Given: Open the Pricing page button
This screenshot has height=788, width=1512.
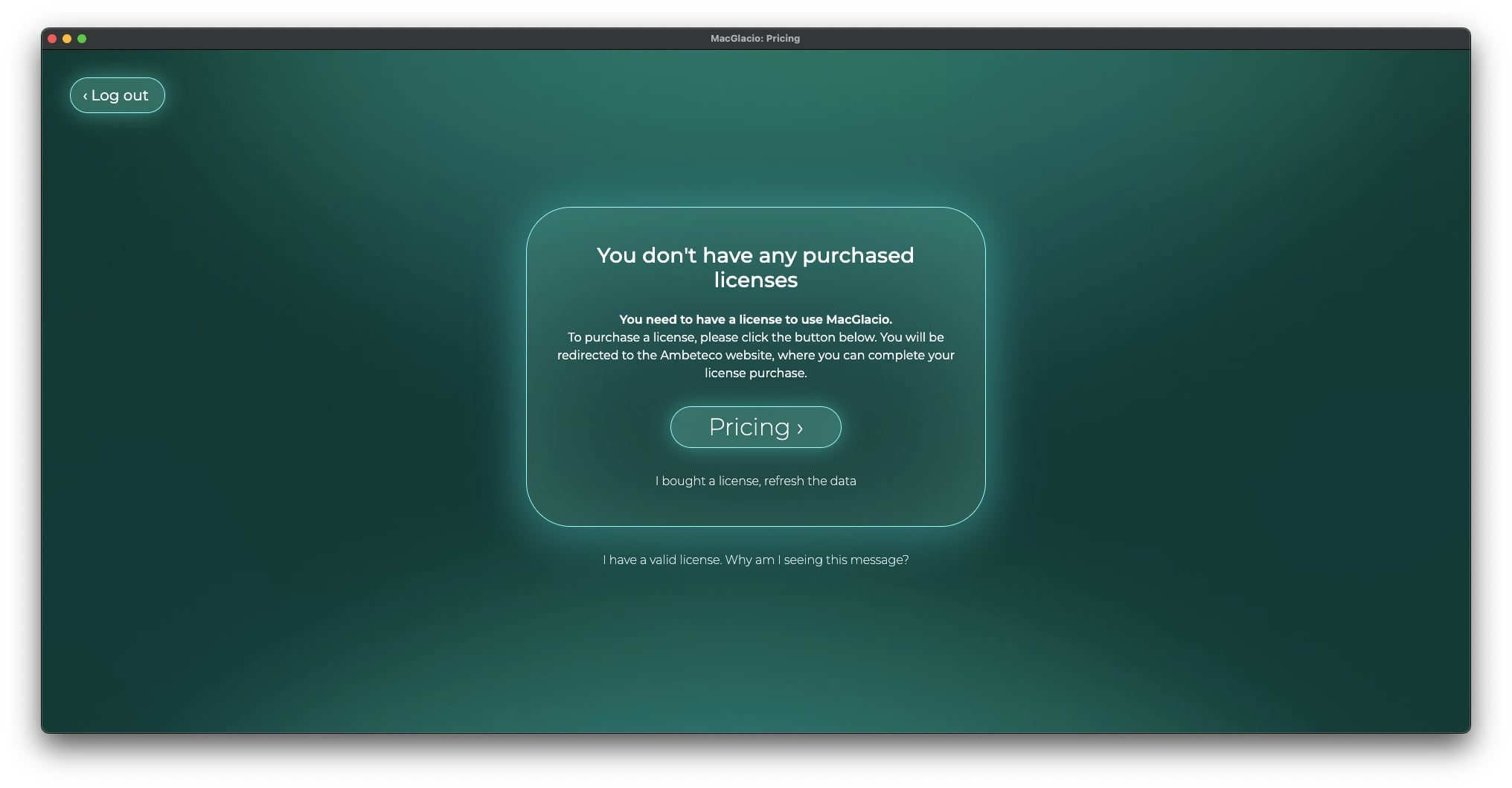Looking at the screenshot, I should point(755,427).
